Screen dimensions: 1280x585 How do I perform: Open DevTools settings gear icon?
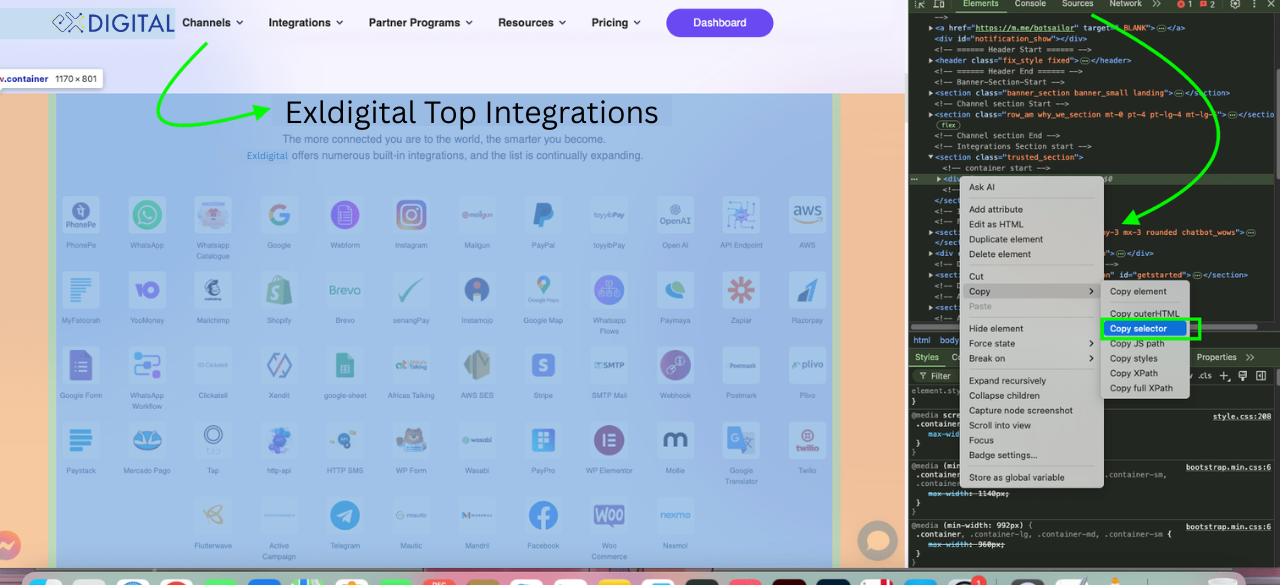pyautogui.click(x=1235, y=5)
